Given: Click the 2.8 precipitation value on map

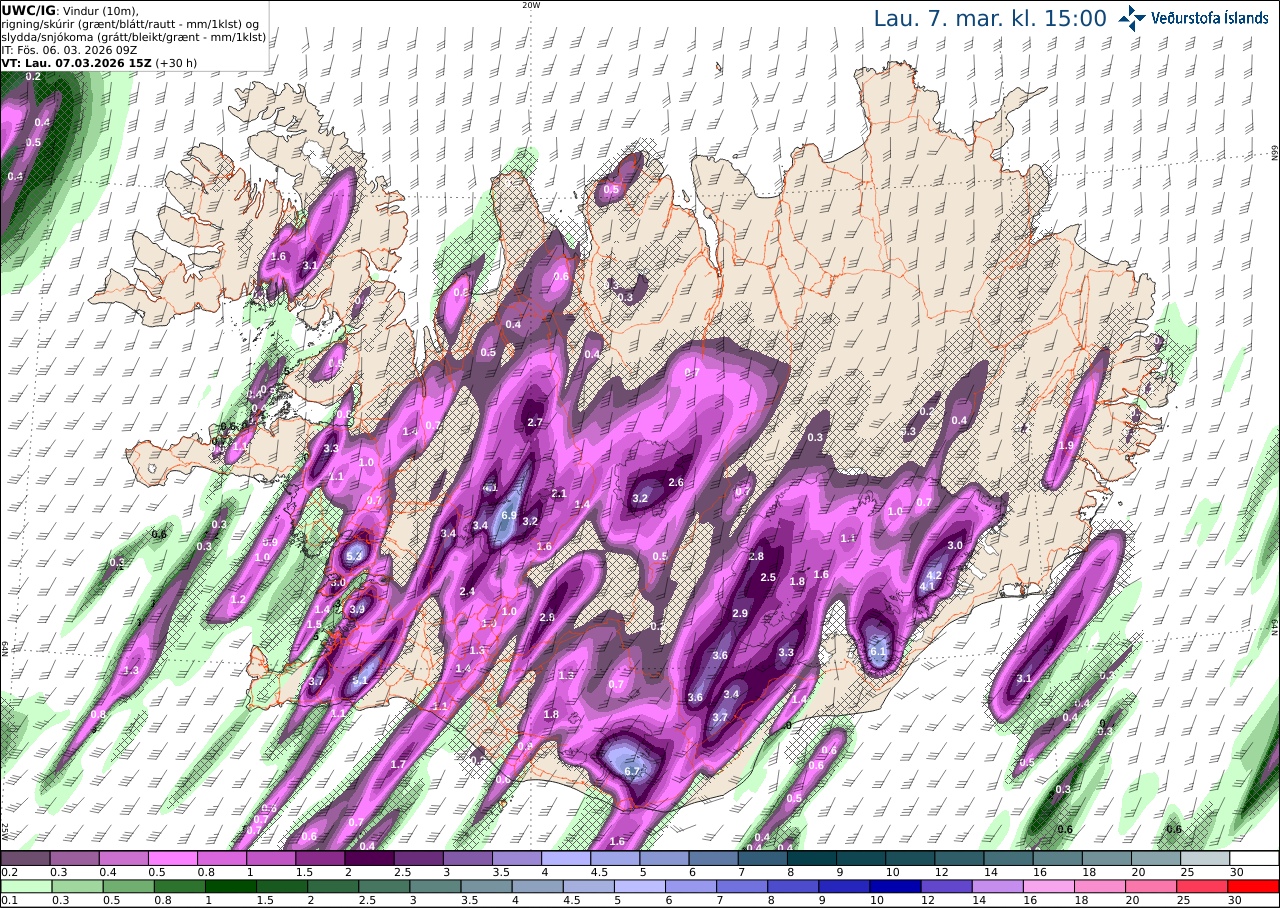Looking at the screenshot, I should pyautogui.click(x=756, y=556).
